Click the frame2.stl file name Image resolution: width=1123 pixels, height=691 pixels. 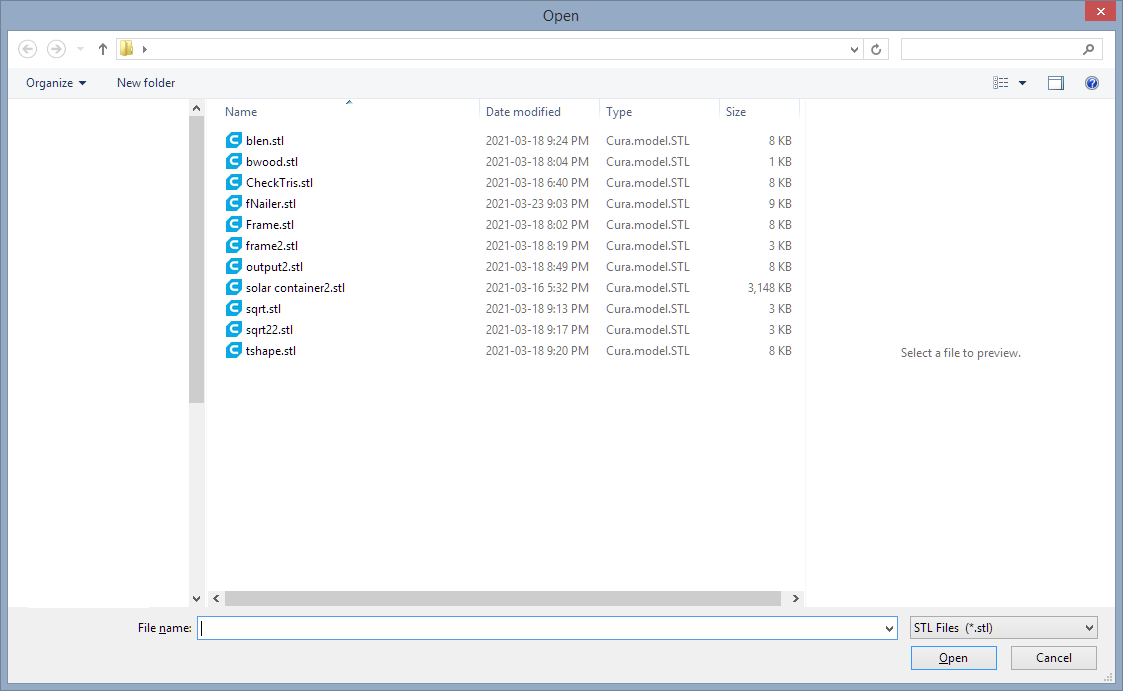(271, 246)
